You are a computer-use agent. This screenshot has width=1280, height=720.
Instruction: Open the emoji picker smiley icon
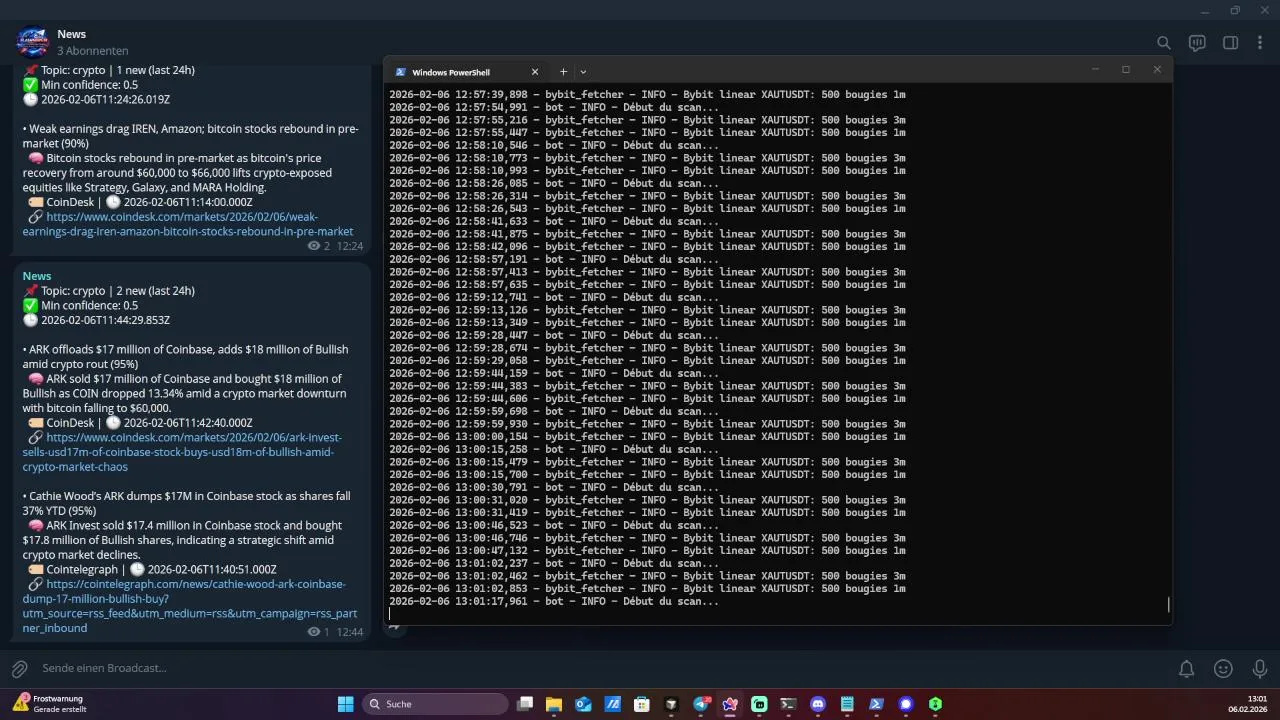[x=1223, y=668]
